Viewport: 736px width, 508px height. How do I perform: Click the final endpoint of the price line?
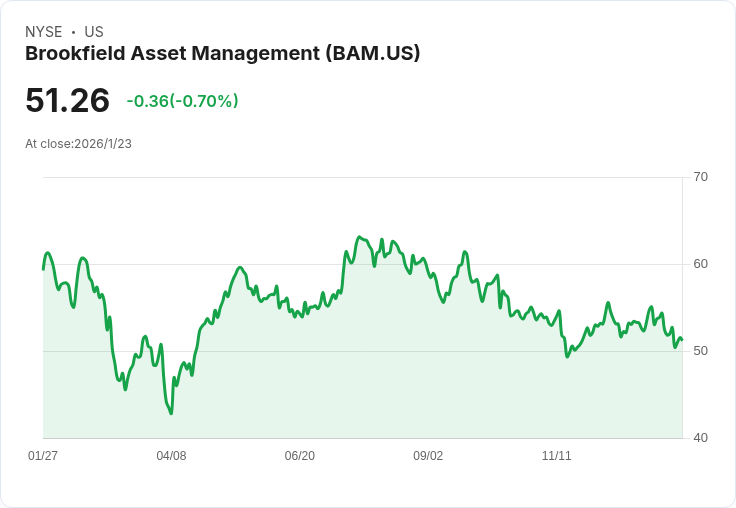682,339
